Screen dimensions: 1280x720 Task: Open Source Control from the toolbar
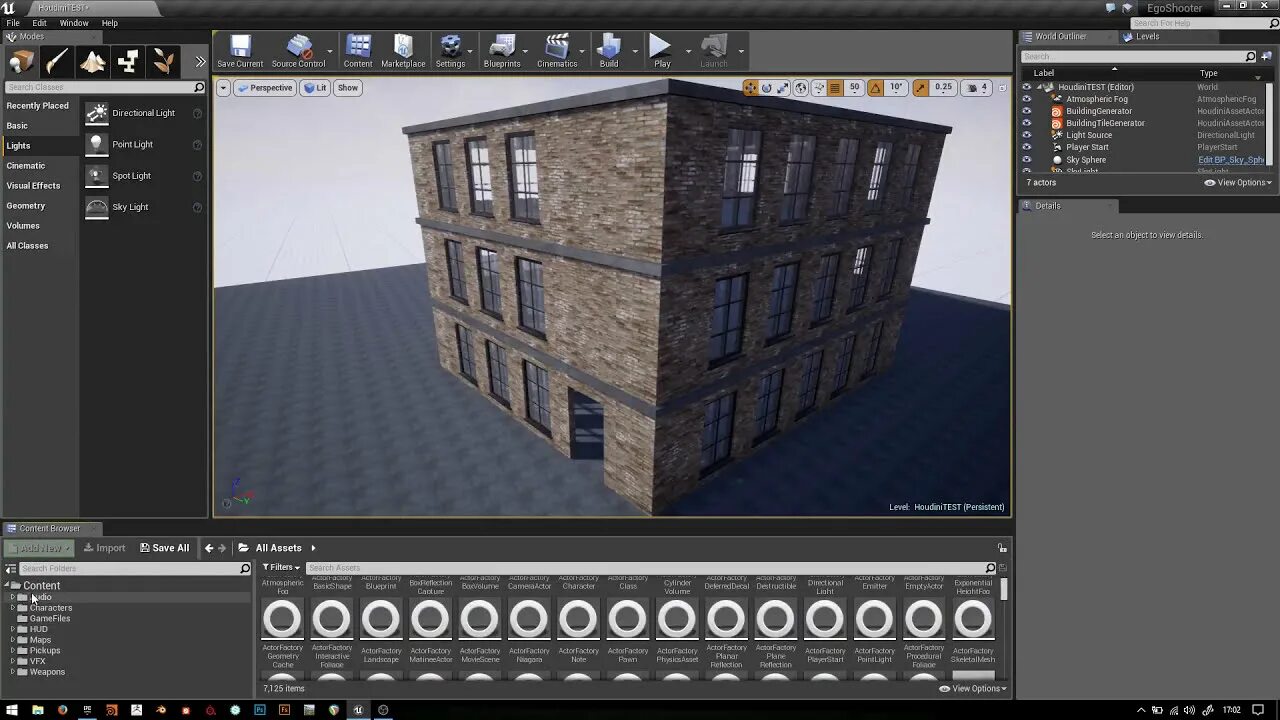(x=298, y=51)
